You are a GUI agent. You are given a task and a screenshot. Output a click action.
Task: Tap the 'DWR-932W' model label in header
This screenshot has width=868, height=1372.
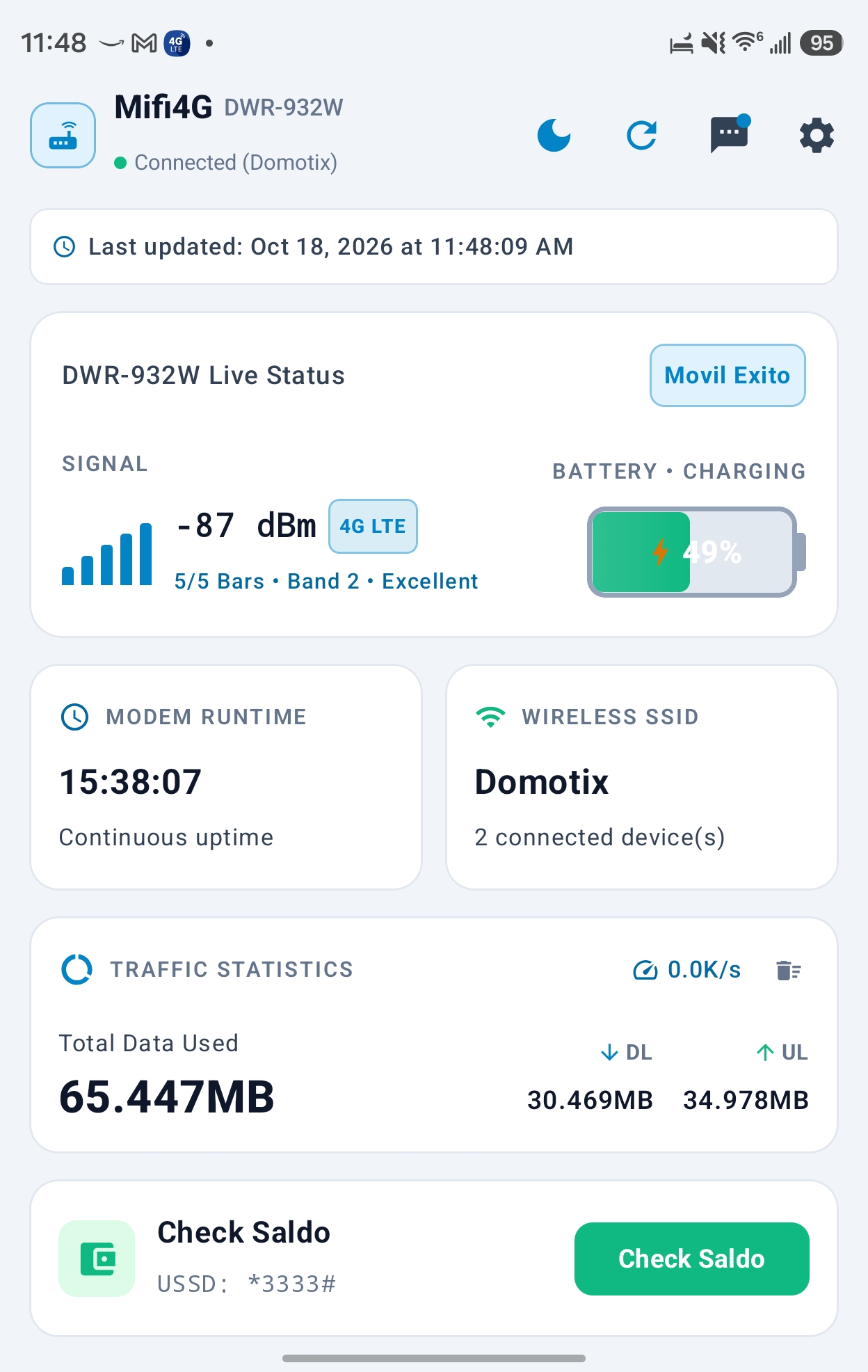284,108
